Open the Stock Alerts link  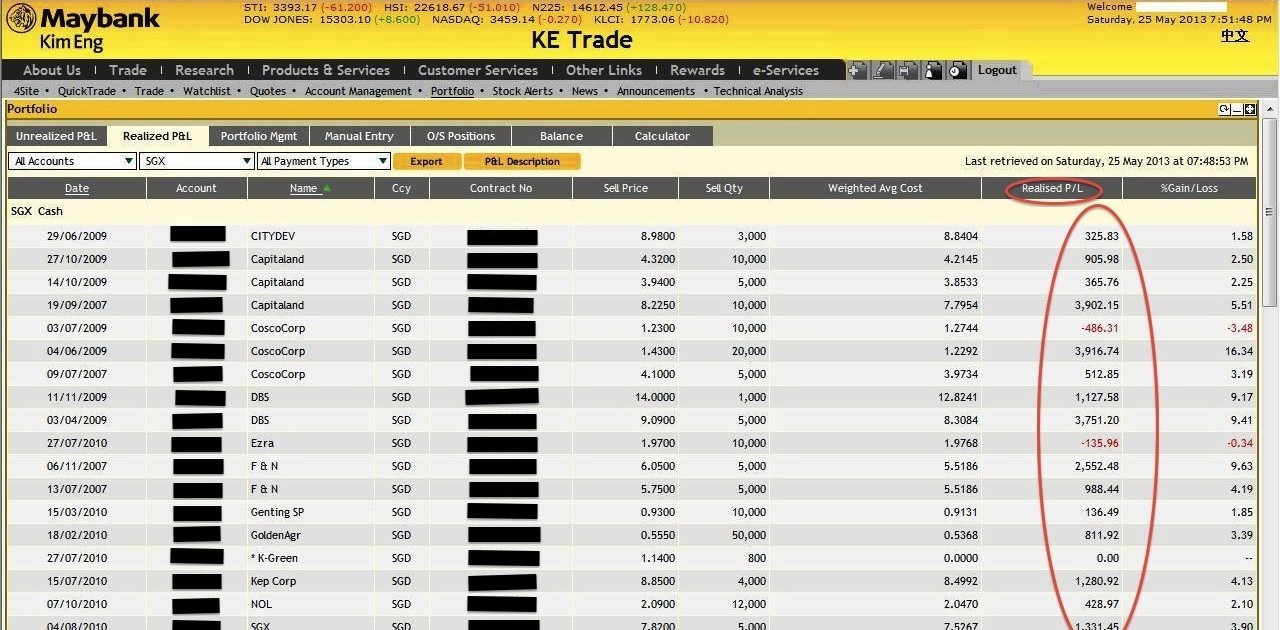[522, 91]
